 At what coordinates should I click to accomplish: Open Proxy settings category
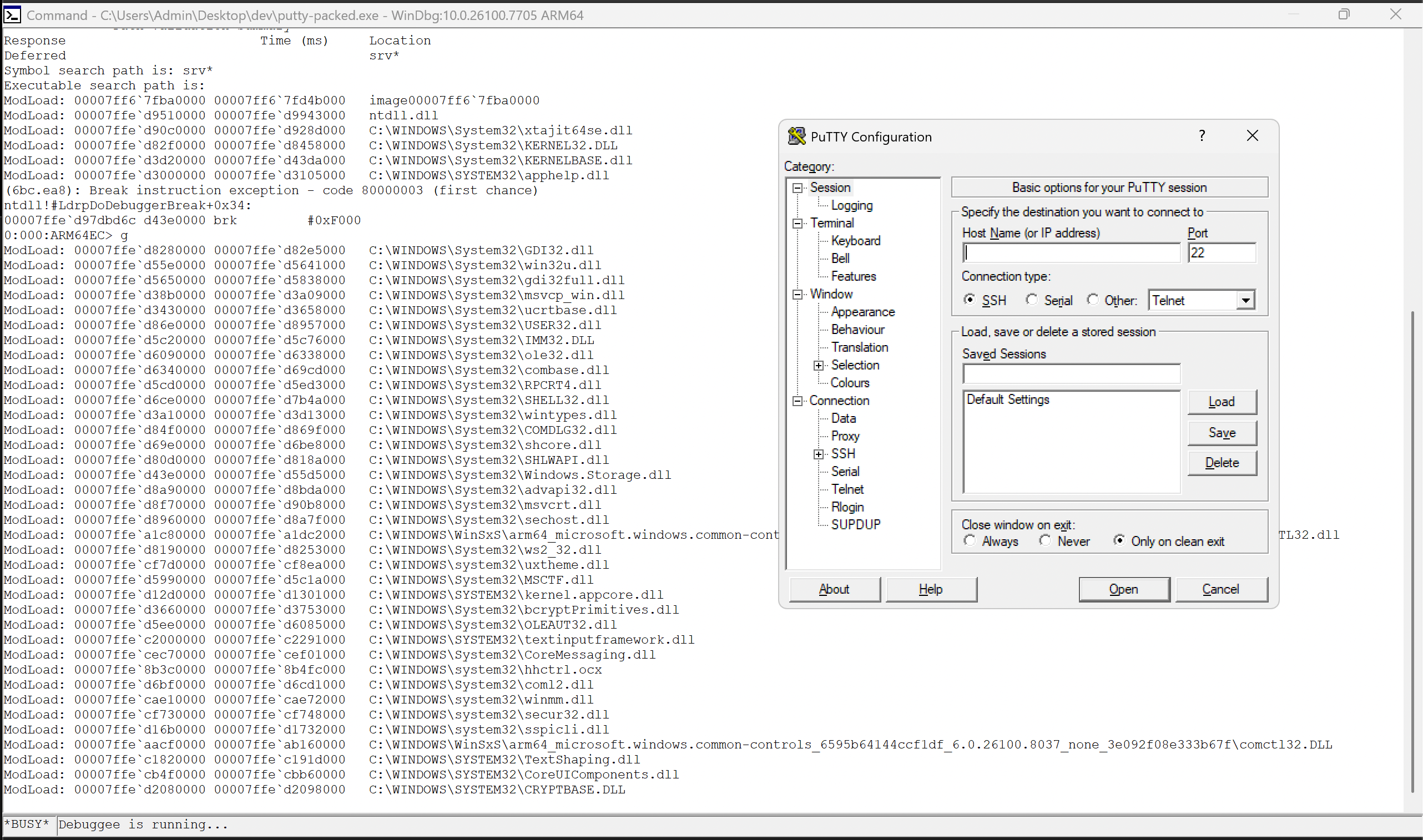pyautogui.click(x=845, y=436)
